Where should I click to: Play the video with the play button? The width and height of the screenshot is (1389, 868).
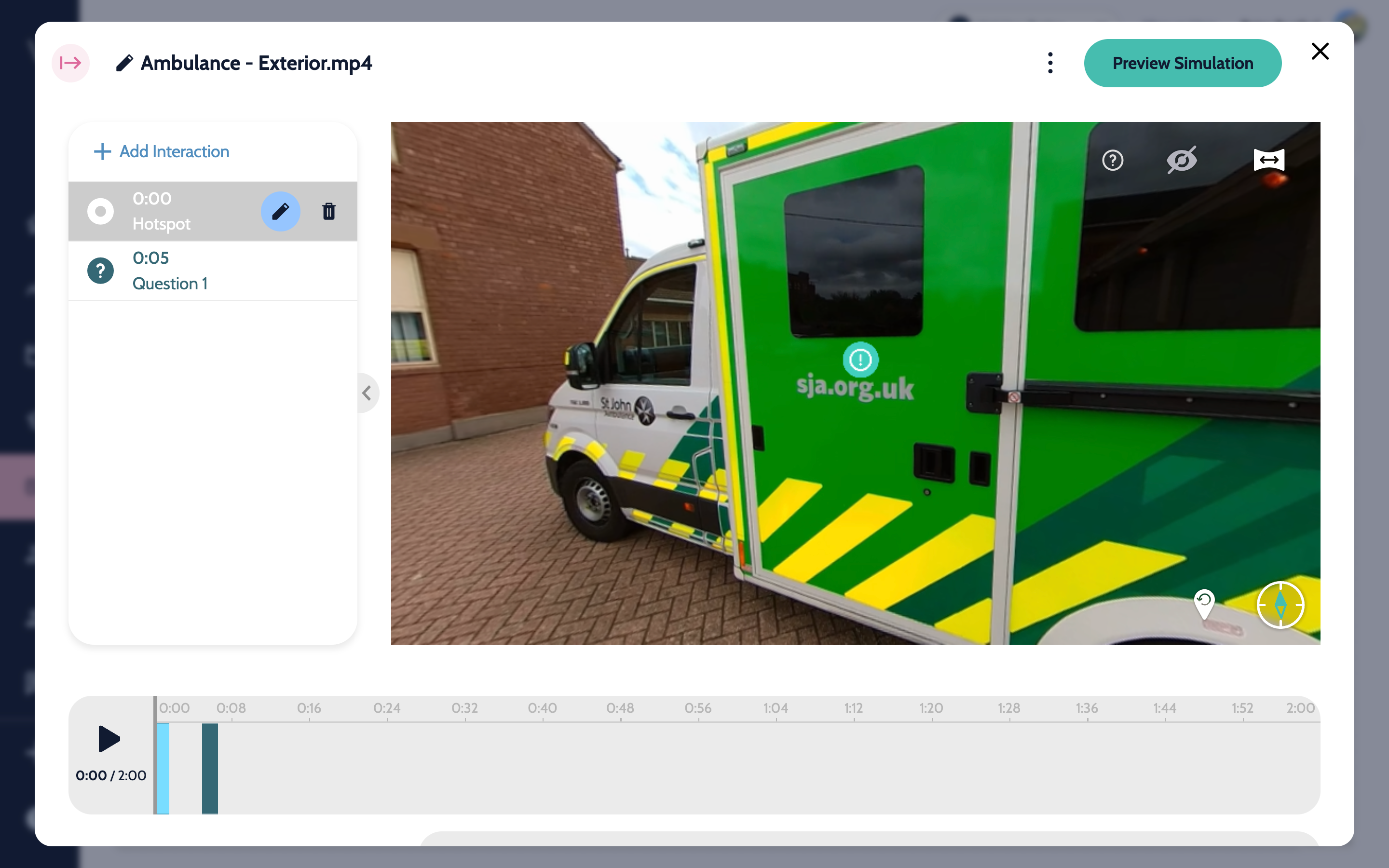[109, 738]
